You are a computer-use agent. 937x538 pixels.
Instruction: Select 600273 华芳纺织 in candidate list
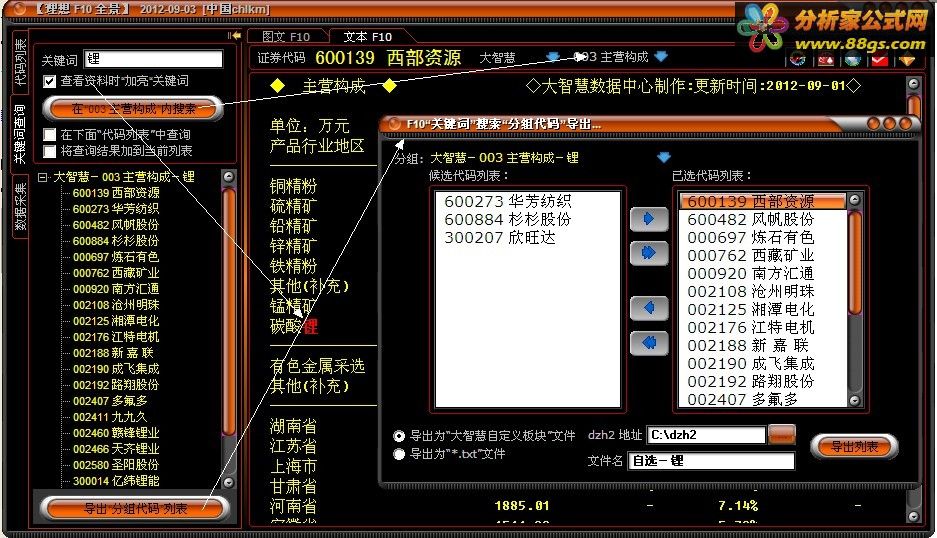pyautogui.click(x=508, y=201)
